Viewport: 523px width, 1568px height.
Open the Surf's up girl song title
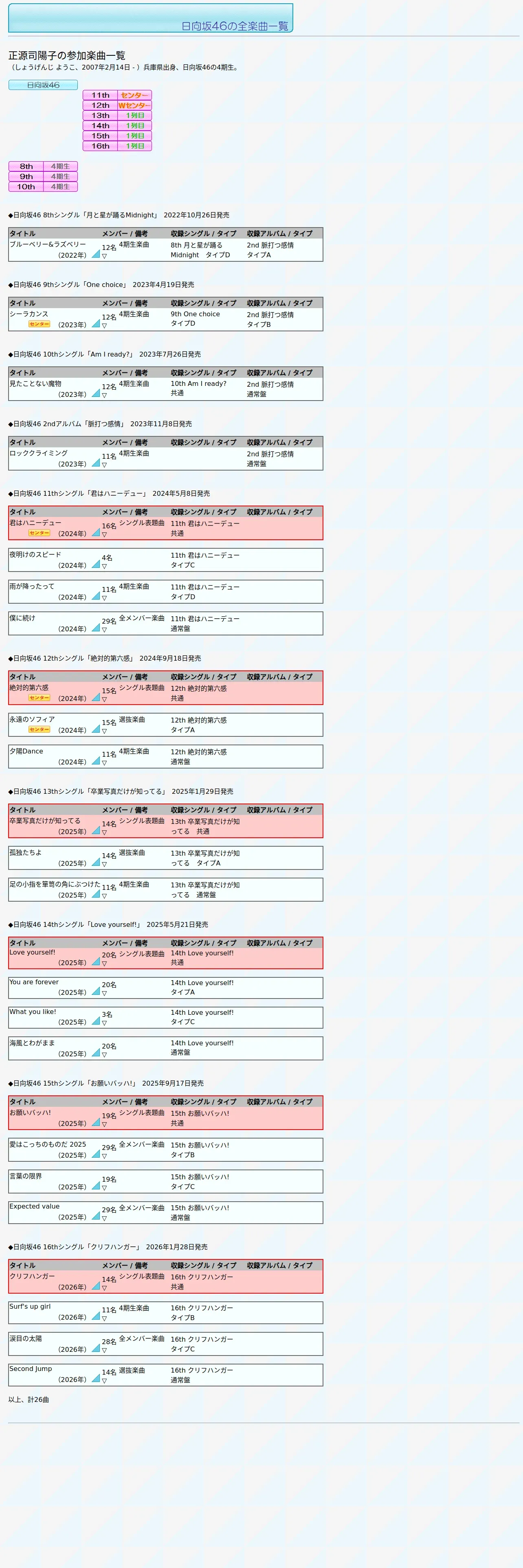[x=30, y=1306]
